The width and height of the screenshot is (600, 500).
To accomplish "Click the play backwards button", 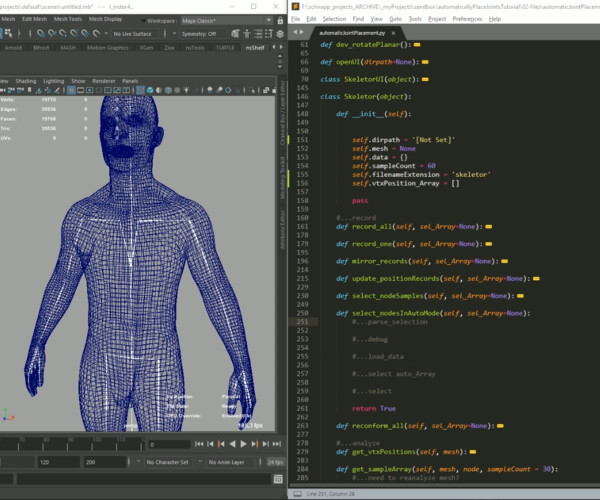I will pos(232,442).
